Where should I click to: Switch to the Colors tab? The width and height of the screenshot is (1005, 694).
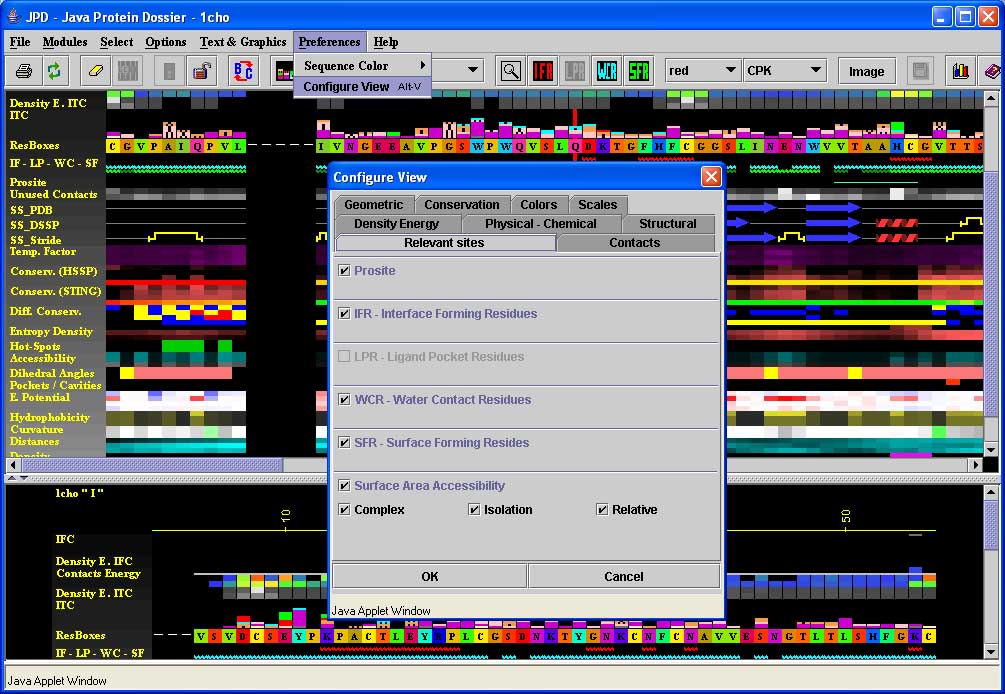(538, 204)
